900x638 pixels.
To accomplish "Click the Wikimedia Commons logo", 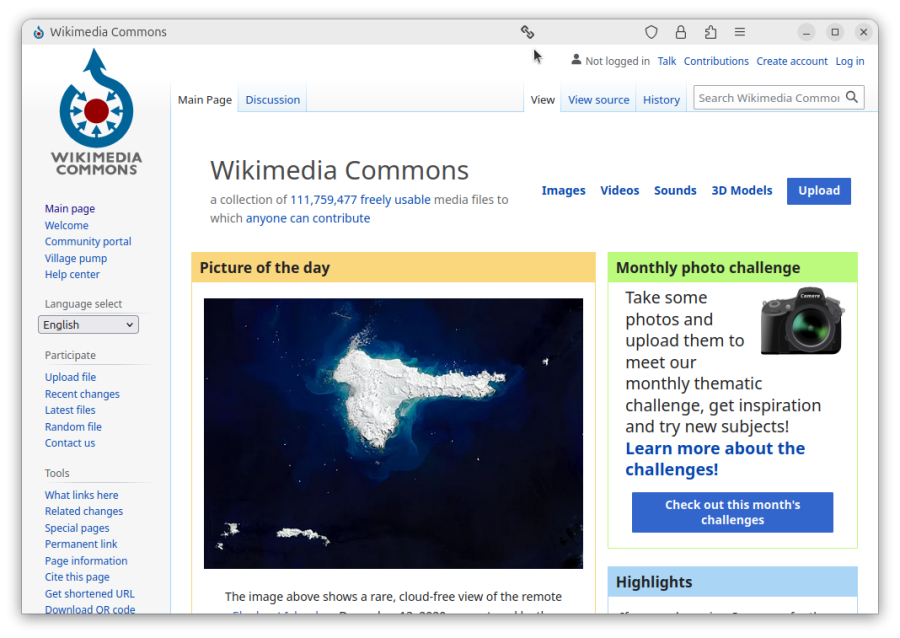I will pyautogui.click(x=96, y=112).
